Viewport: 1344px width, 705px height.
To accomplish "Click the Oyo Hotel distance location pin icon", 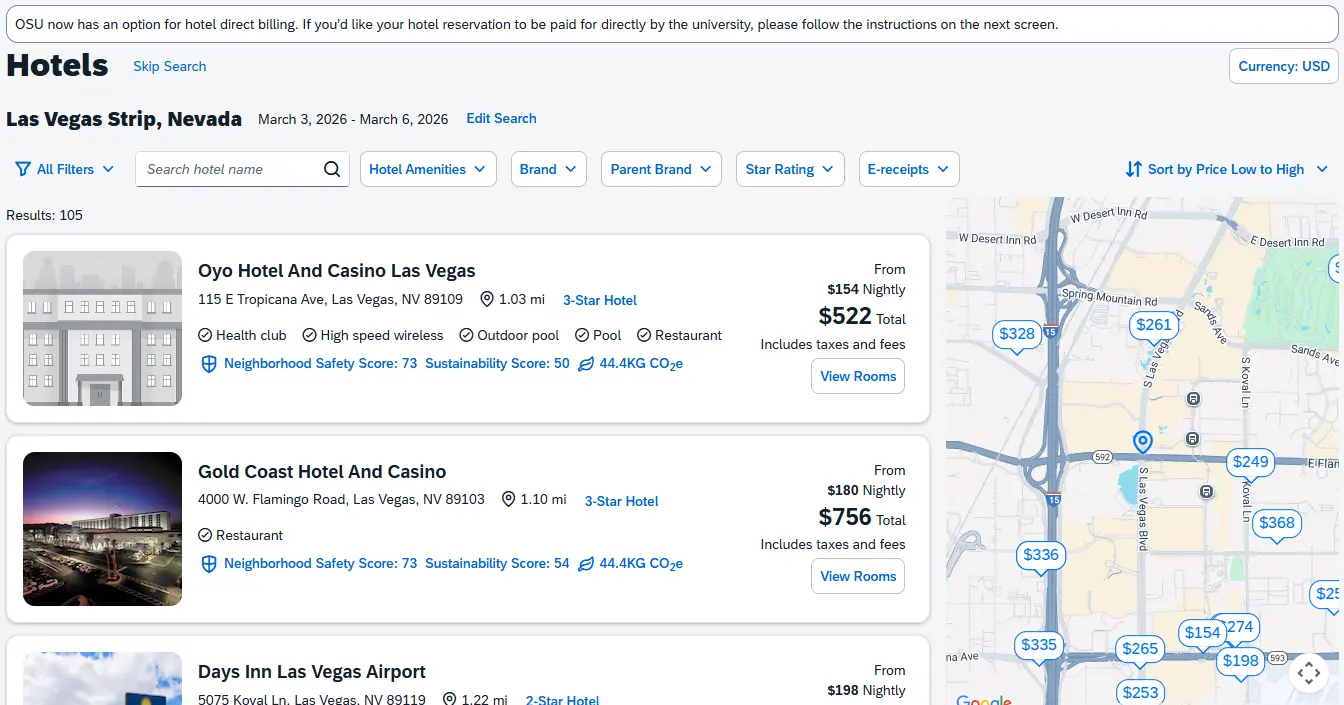I will [x=487, y=299].
